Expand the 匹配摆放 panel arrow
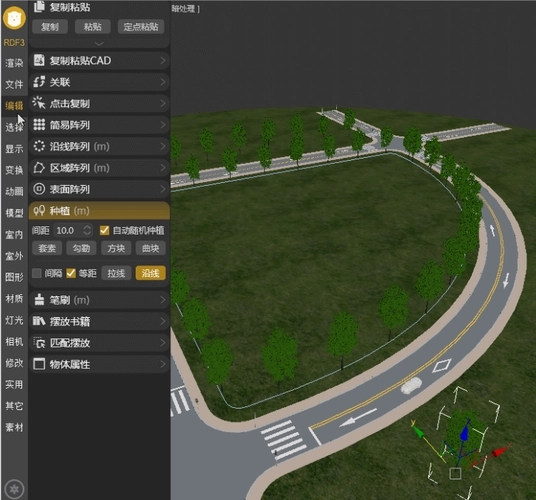536x500 pixels. 163,342
